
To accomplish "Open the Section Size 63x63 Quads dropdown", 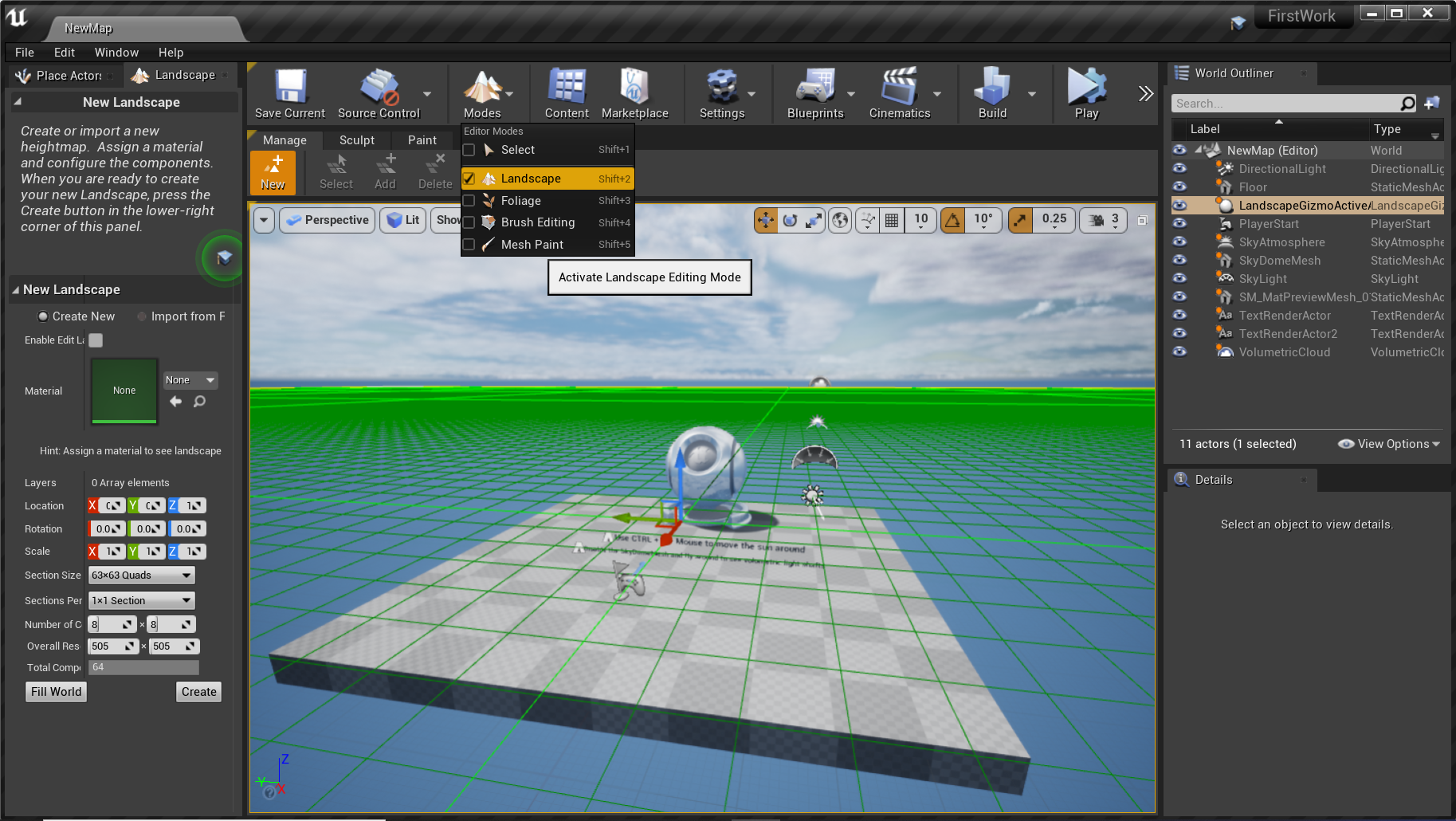I will pos(142,575).
